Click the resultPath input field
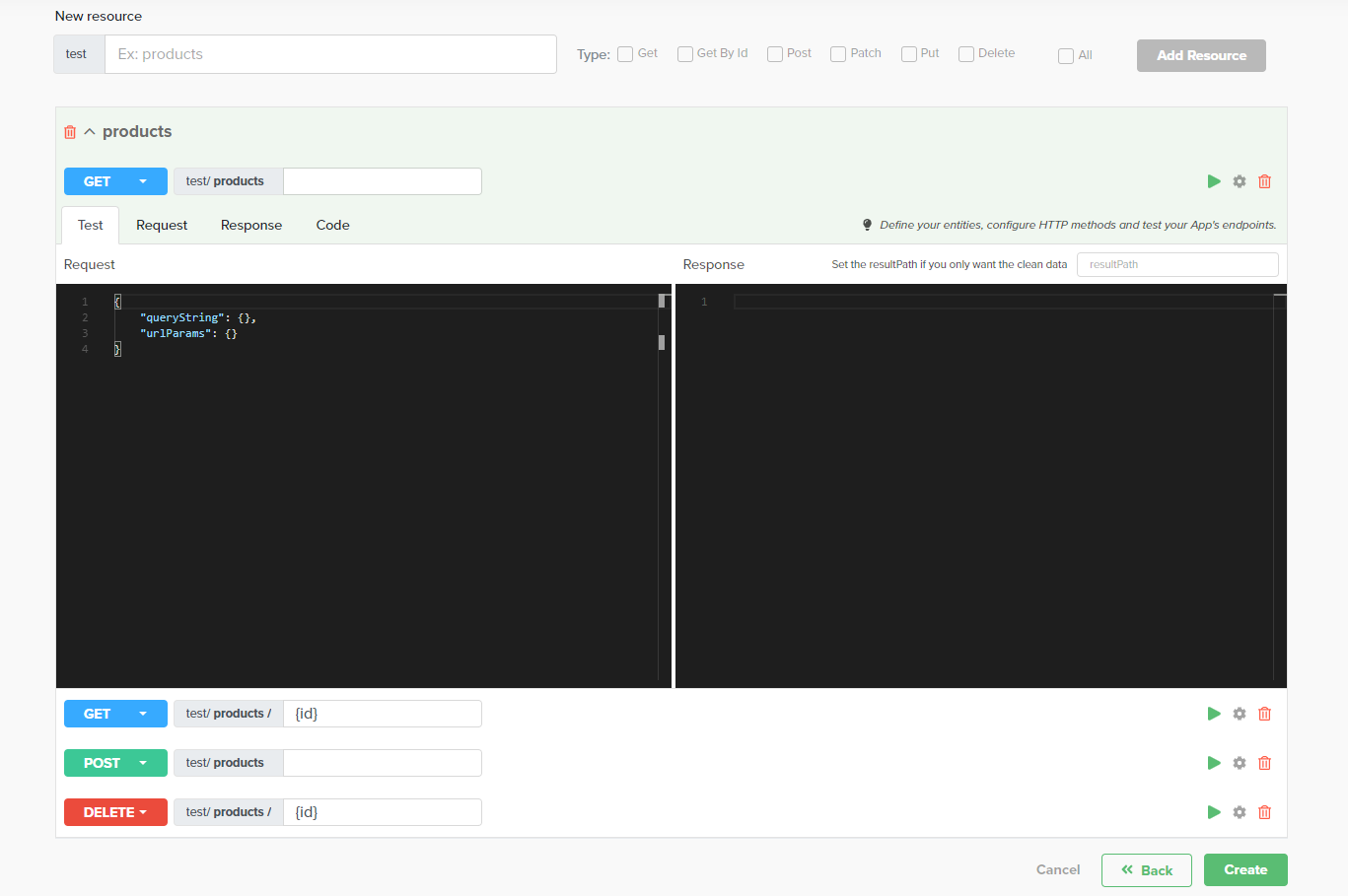The image size is (1348, 896). coord(1177,264)
